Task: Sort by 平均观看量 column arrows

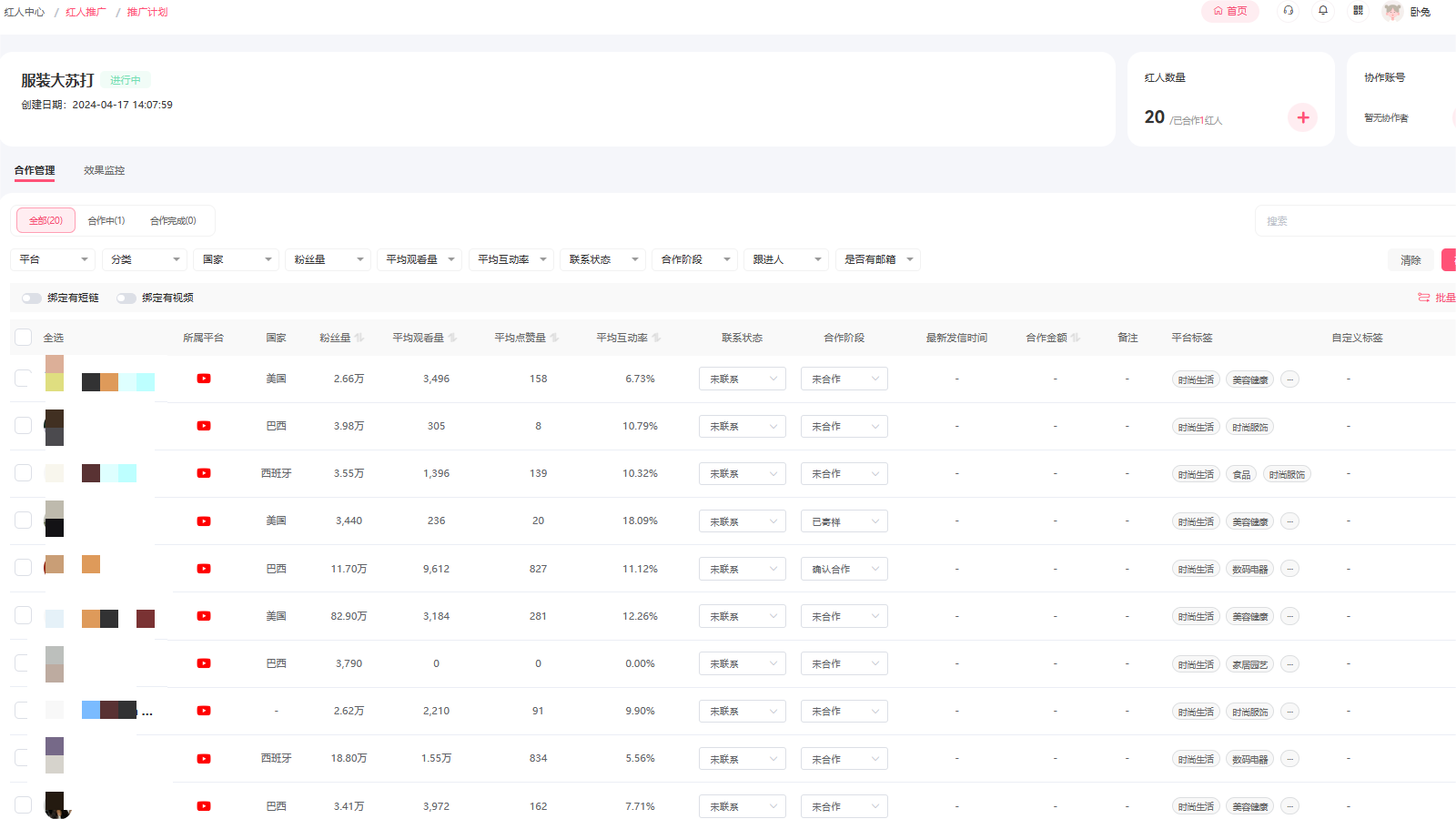Action: tap(452, 338)
